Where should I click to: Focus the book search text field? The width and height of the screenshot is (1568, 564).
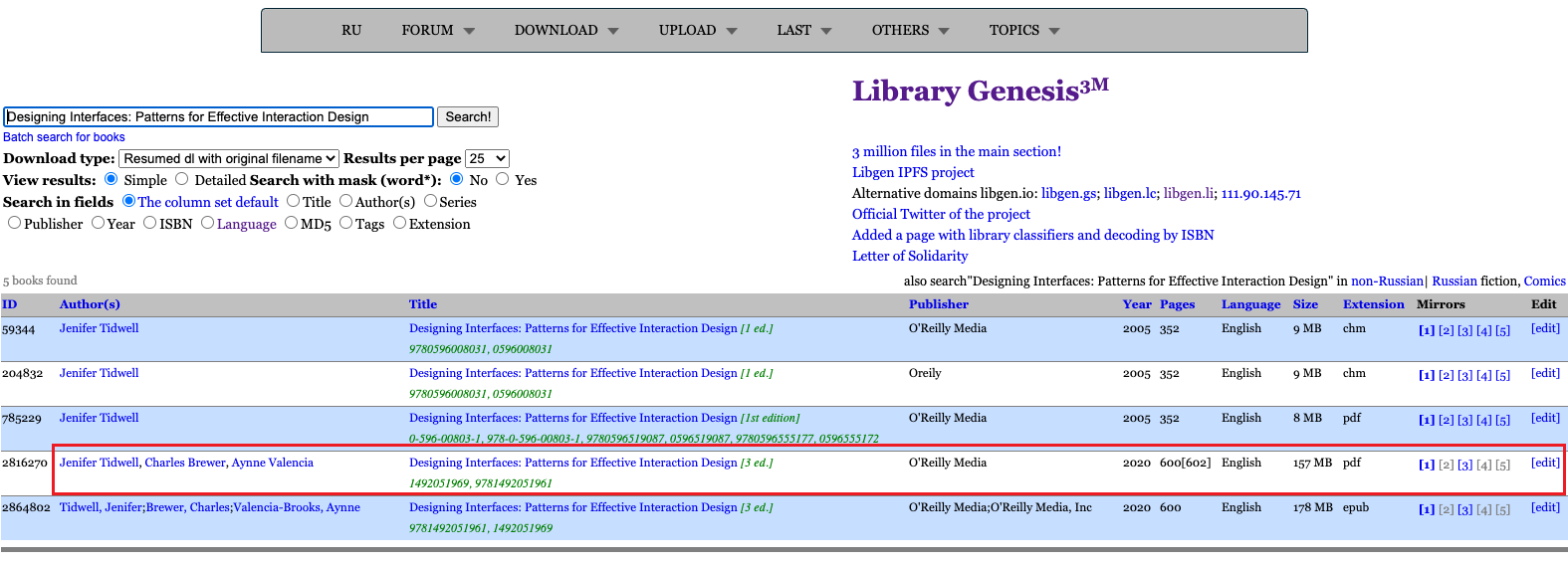[218, 116]
